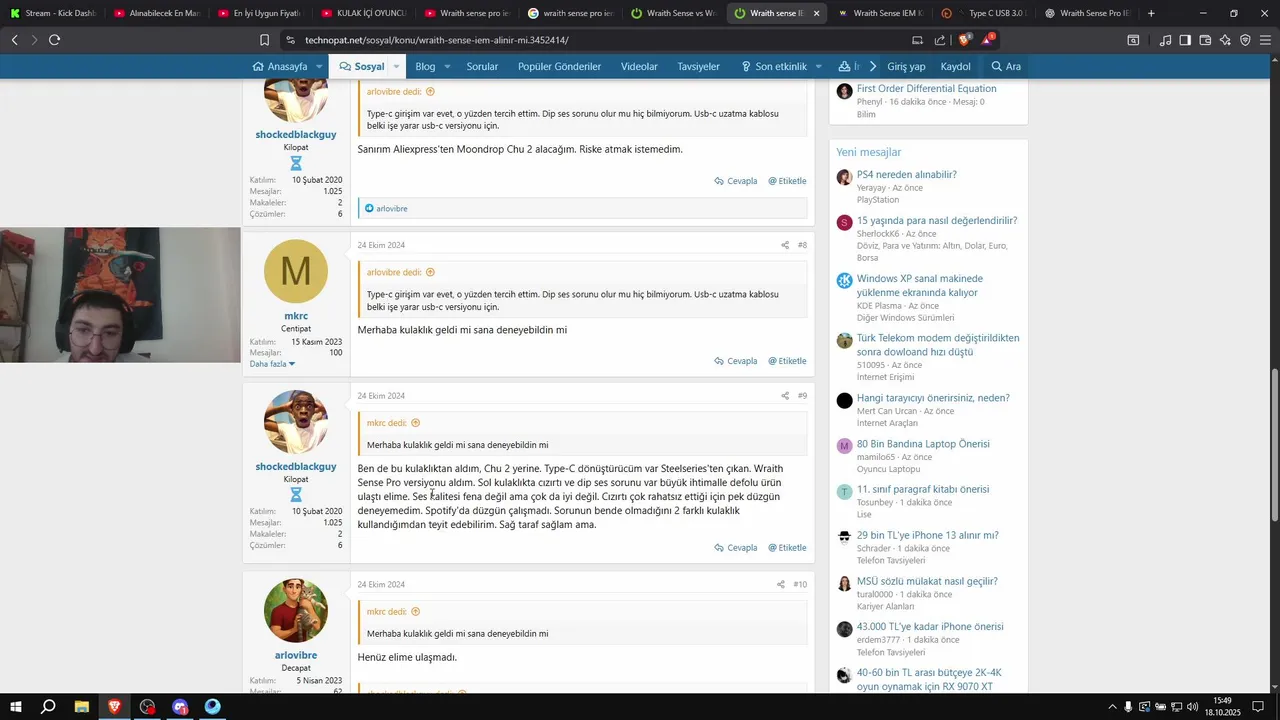Expand mkrc's profile with Daha fazla
The width and height of the screenshot is (1280, 720).
(x=273, y=364)
